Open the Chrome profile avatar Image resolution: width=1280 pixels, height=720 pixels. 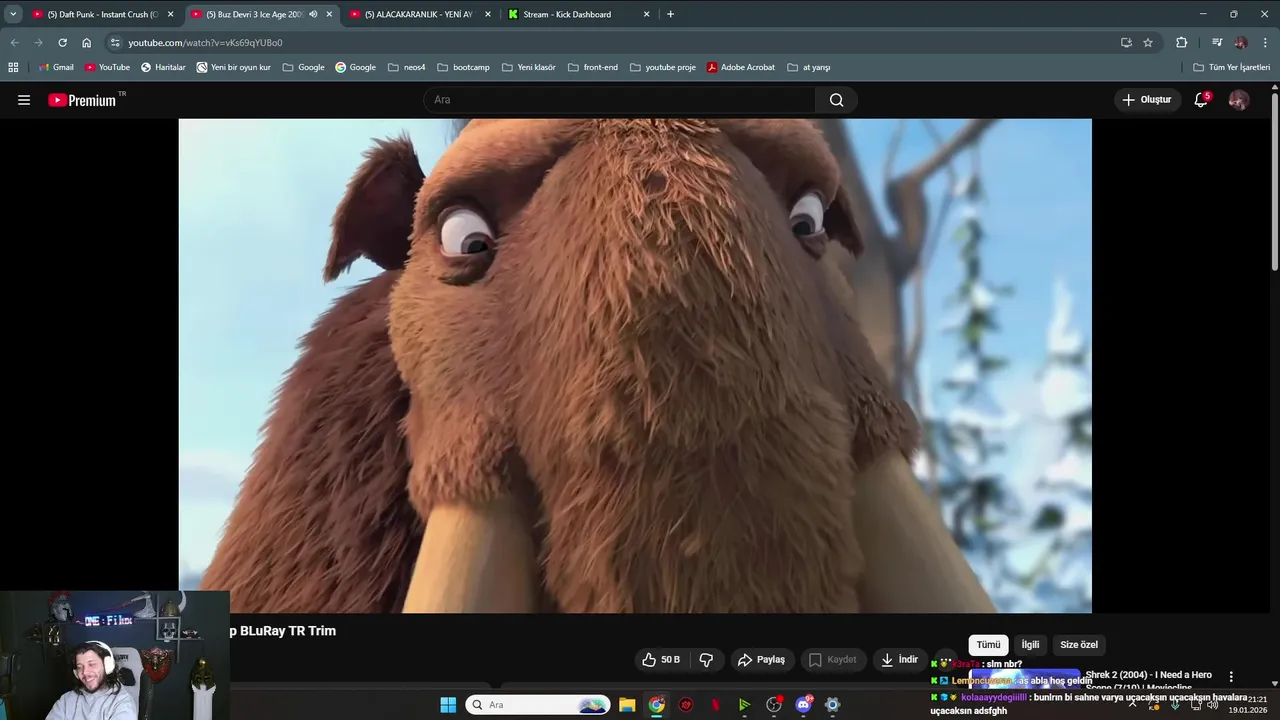pyautogui.click(x=1241, y=43)
